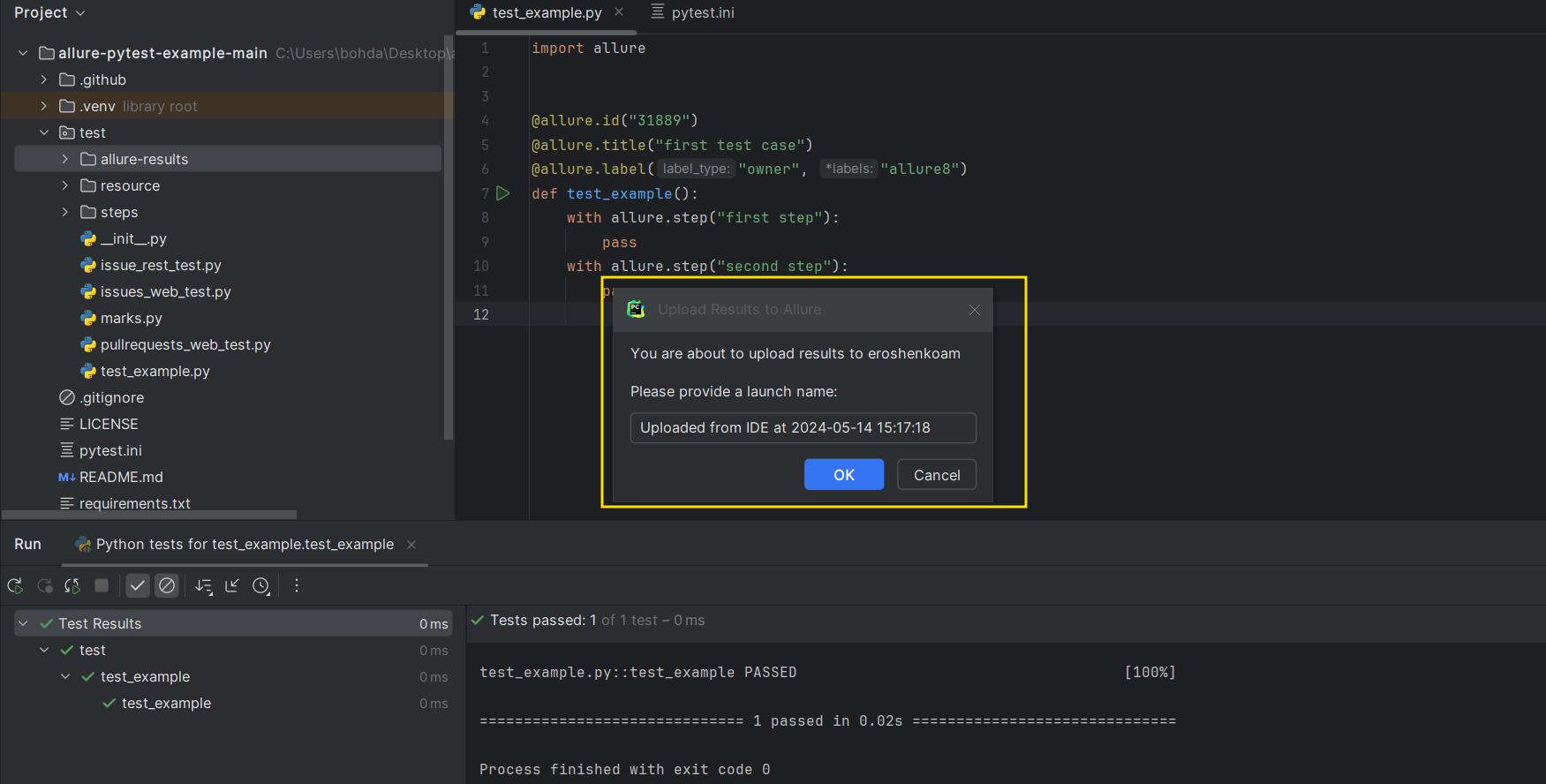This screenshot has width=1546, height=784.
Task: Close the test_example.py editor tab
Action: click(619, 11)
